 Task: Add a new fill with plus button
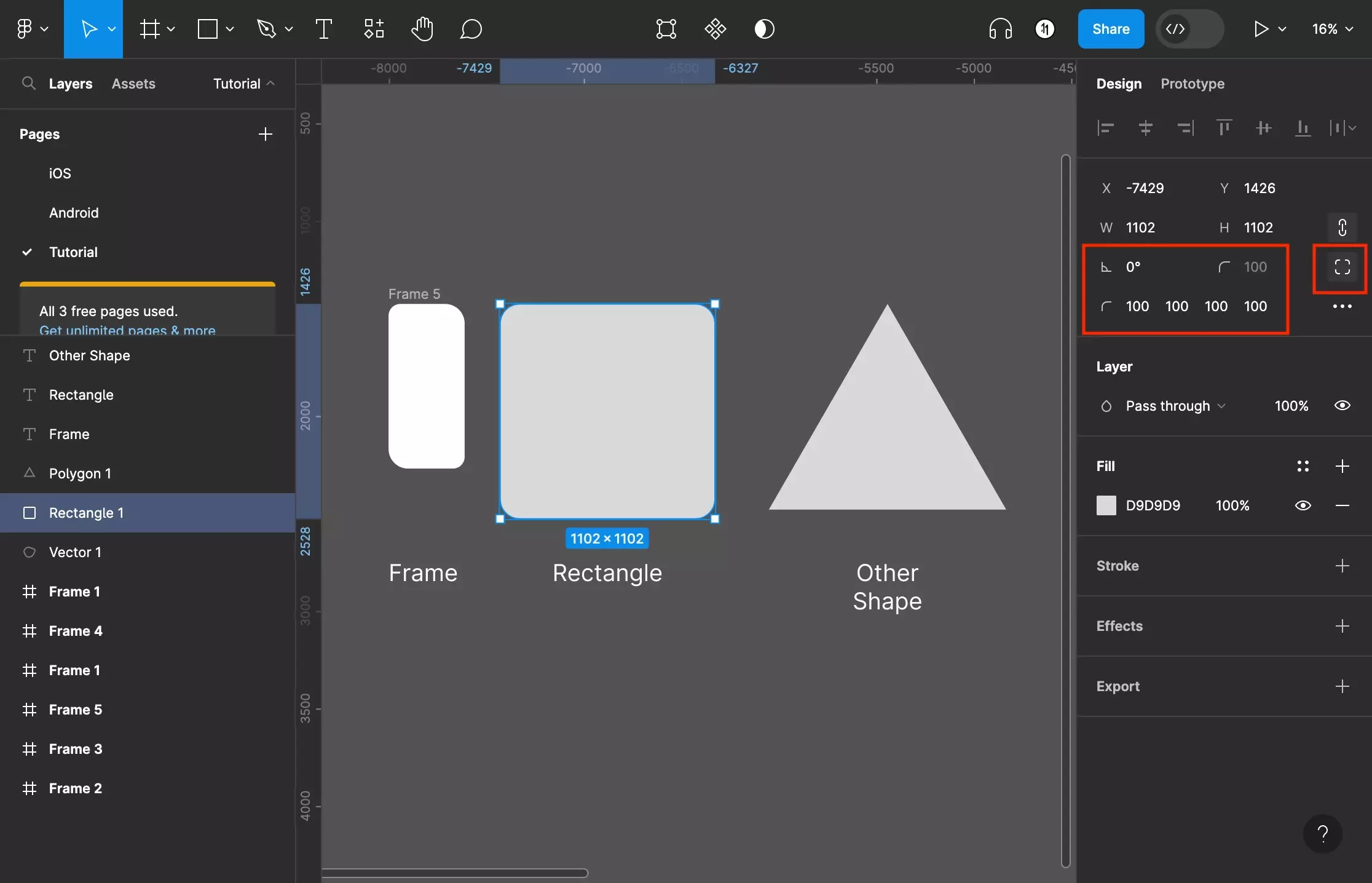pyautogui.click(x=1342, y=466)
